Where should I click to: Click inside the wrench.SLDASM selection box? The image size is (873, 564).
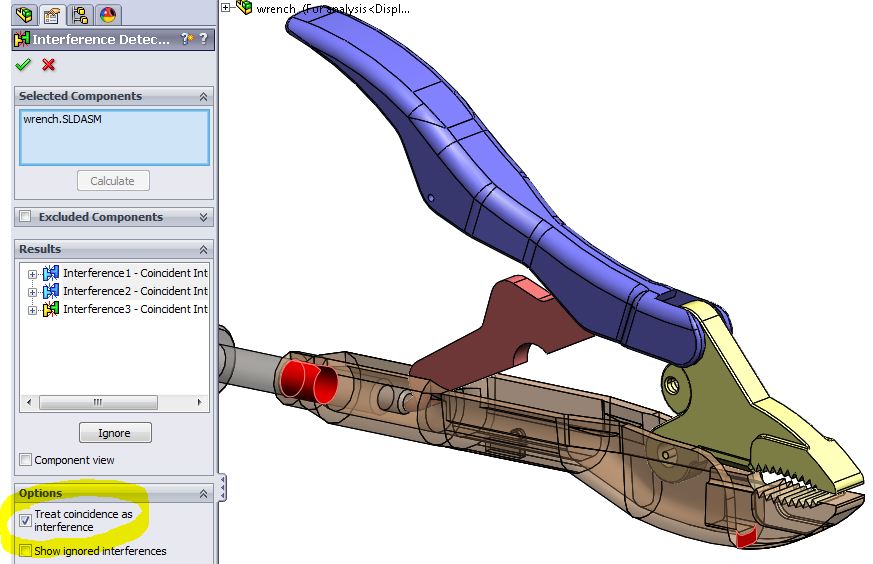click(x=112, y=138)
